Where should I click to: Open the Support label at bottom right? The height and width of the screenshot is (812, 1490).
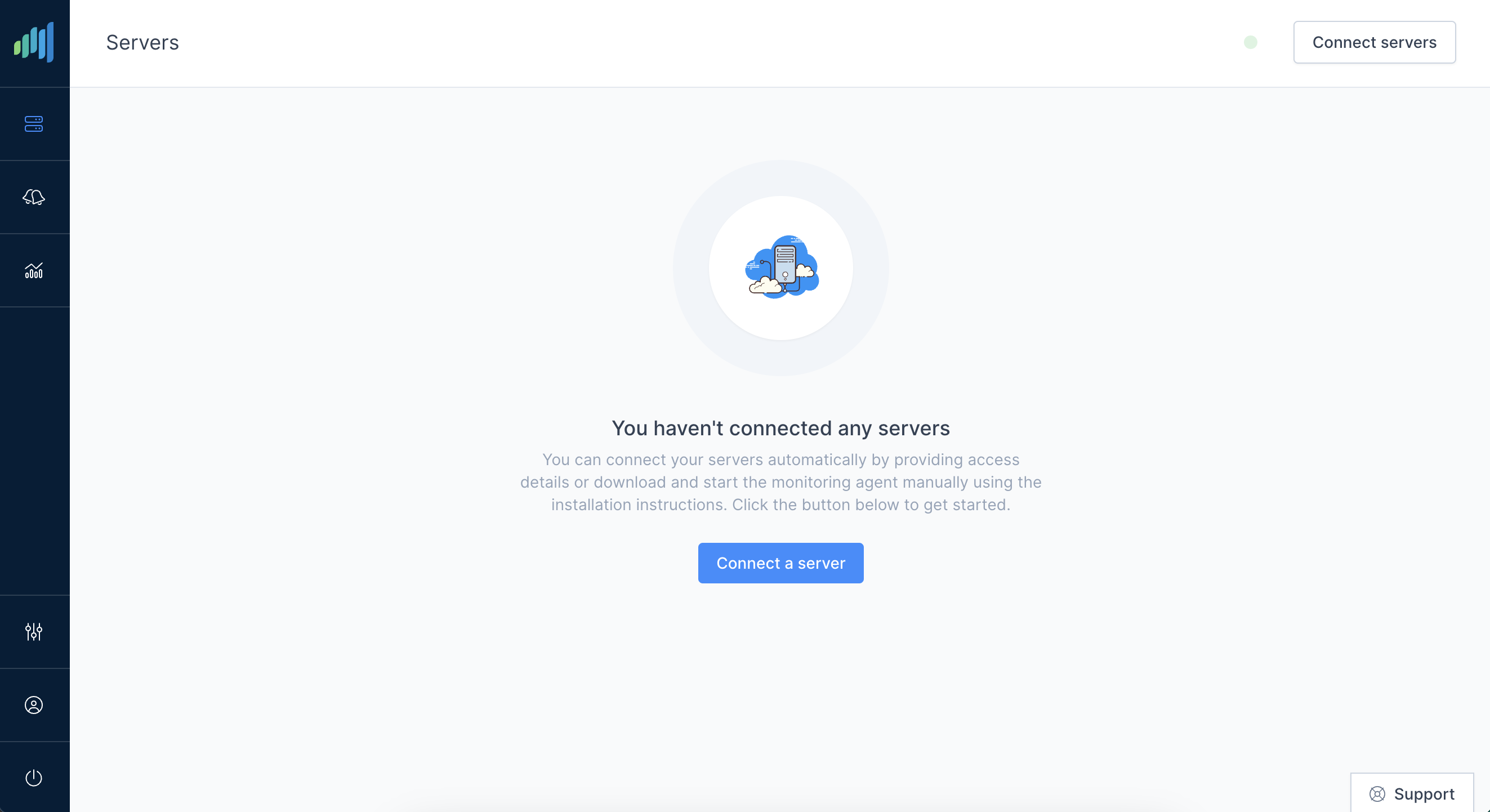(x=1424, y=794)
